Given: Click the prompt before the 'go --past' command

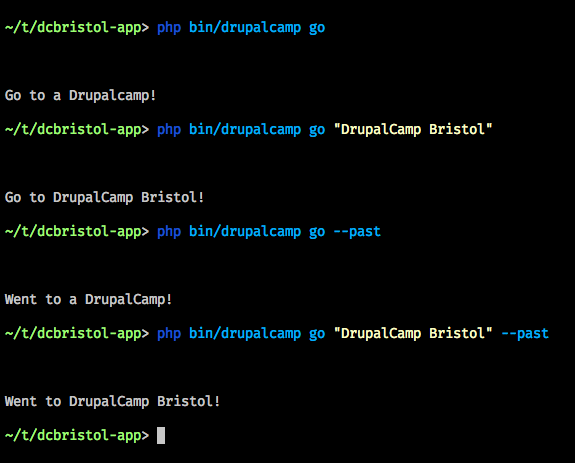Looking at the screenshot, I should click(x=77, y=232).
